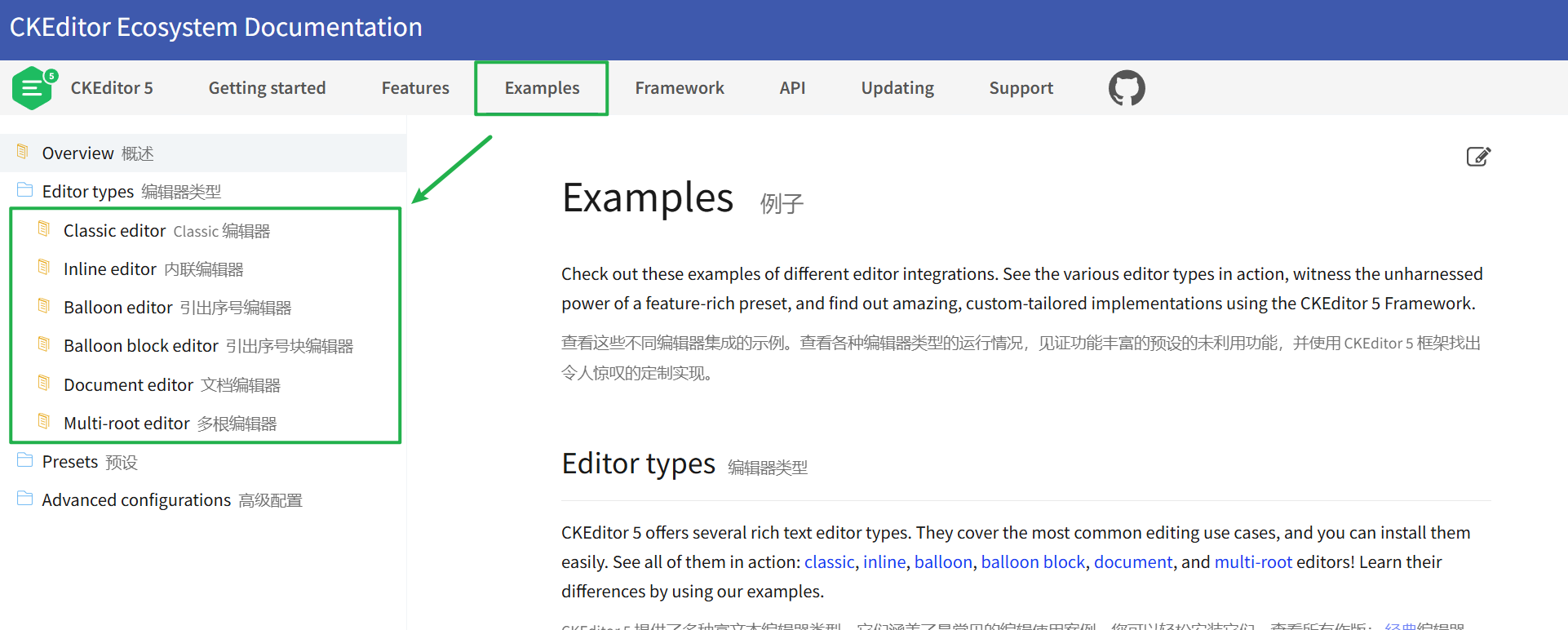
Task: Click the Examples page heading
Action: [648, 197]
